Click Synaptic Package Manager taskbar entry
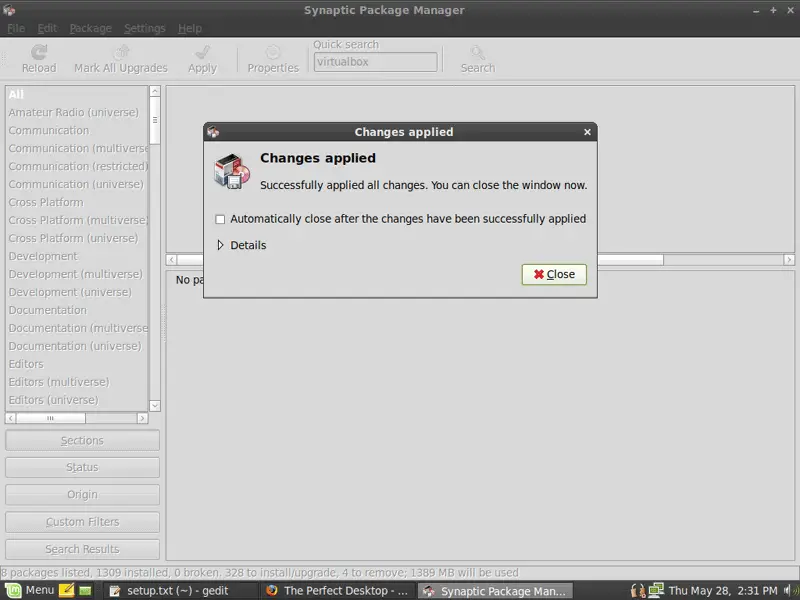This screenshot has width=800, height=600. point(495,591)
